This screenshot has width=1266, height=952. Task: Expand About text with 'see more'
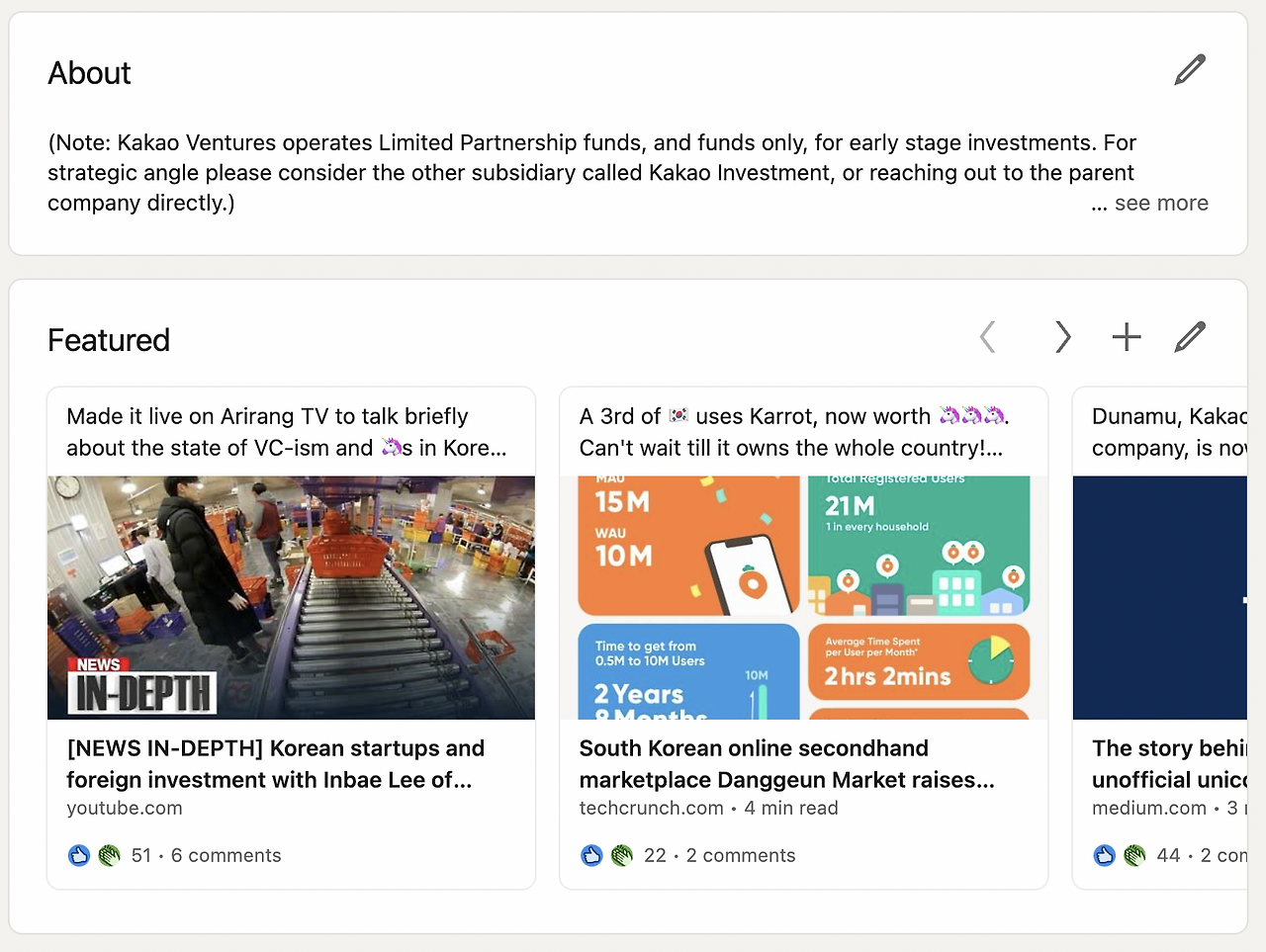[1160, 204]
